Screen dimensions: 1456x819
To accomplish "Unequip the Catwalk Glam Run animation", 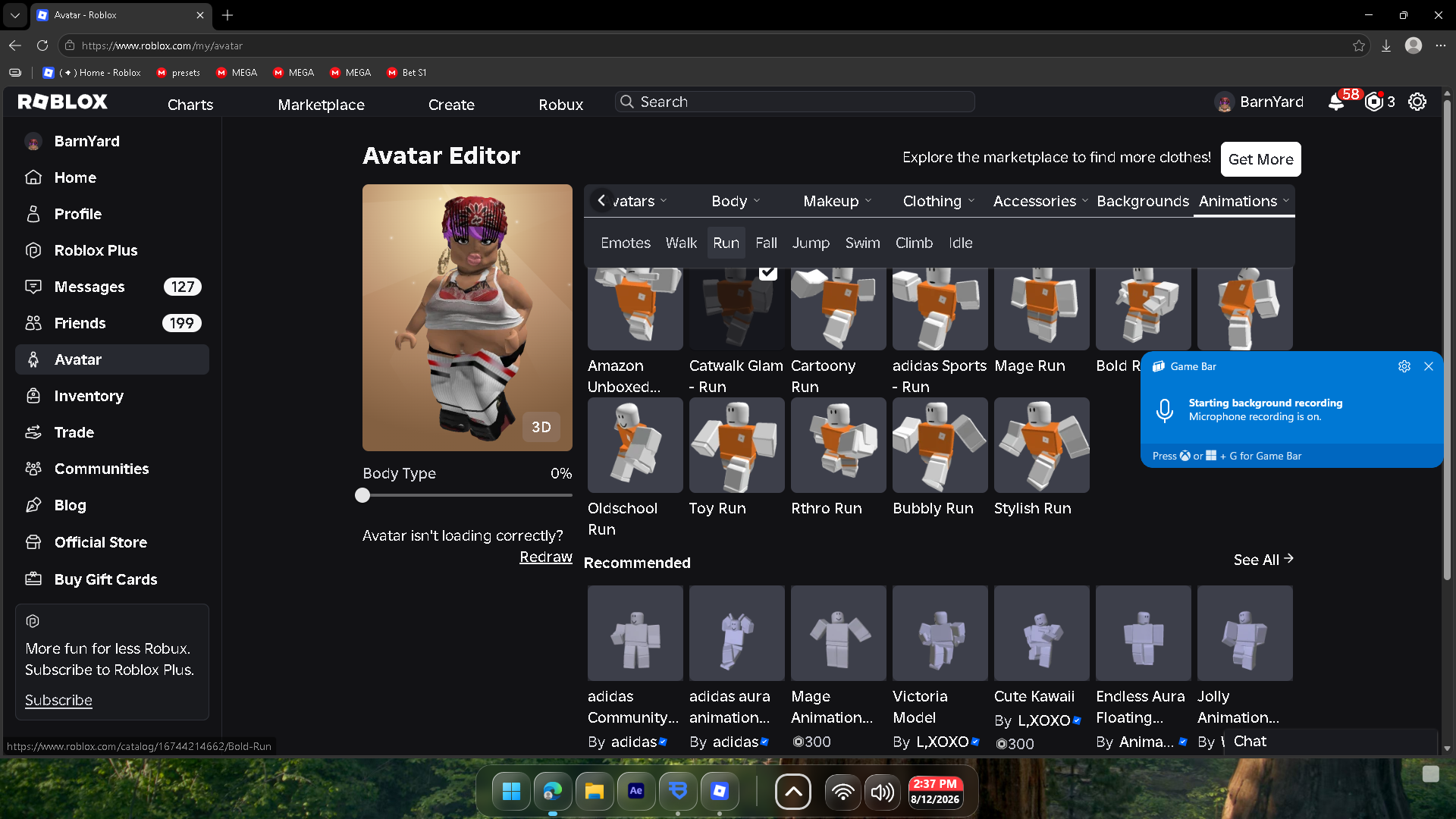I will (737, 309).
